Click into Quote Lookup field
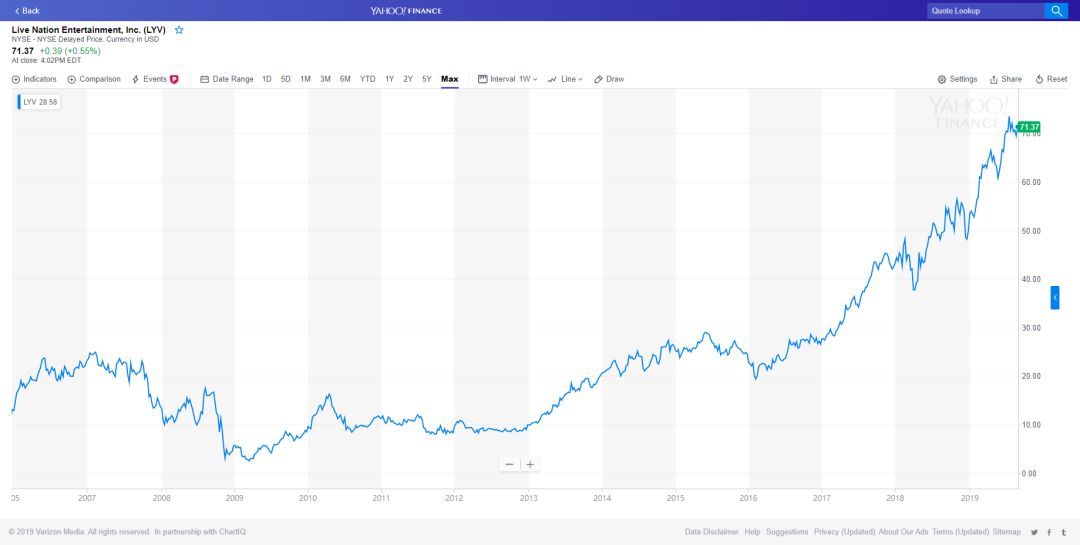The width and height of the screenshot is (1080, 545). [x=986, y=10]
